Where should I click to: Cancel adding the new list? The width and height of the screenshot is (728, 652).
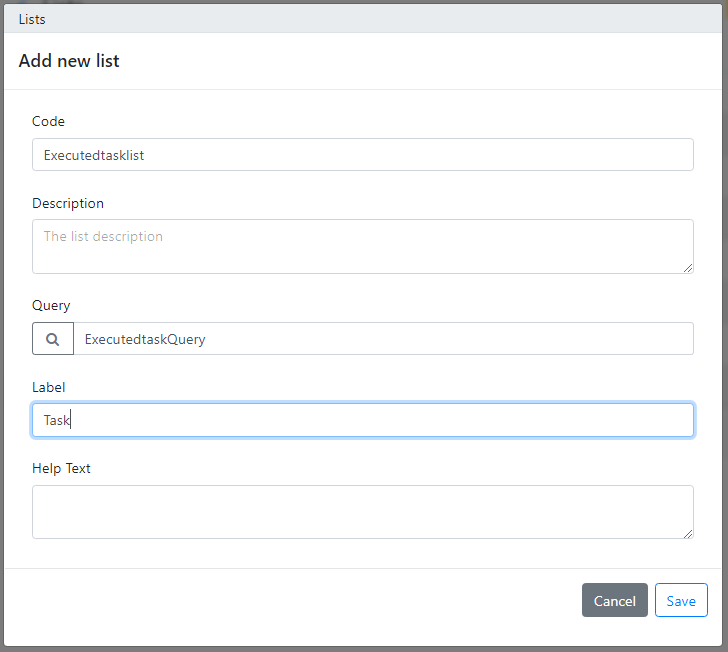tap(614, 600)
